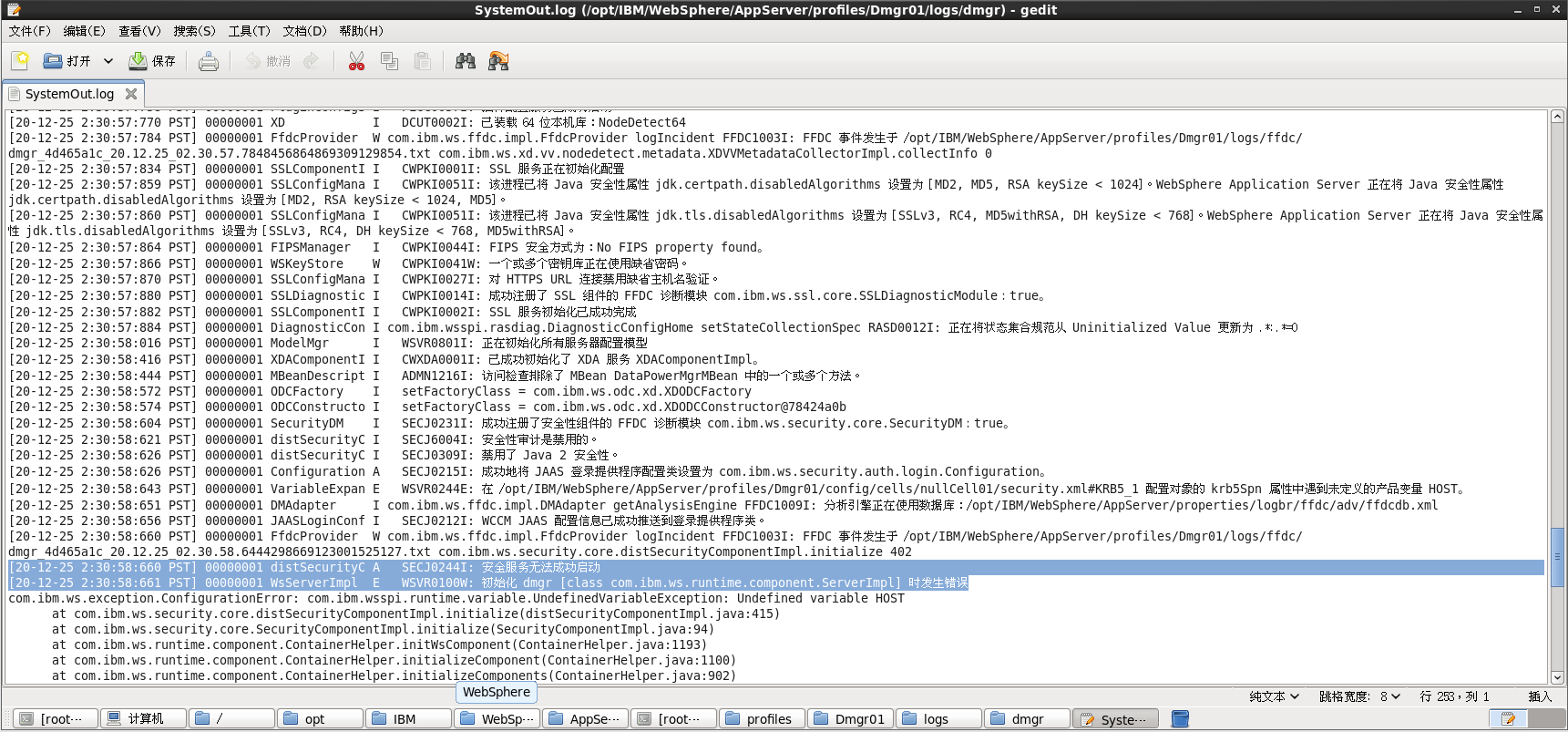Open the 纯文本 syntax dropdown in status bar
The image size is (1568, 732).
[x=1274, y=696]
